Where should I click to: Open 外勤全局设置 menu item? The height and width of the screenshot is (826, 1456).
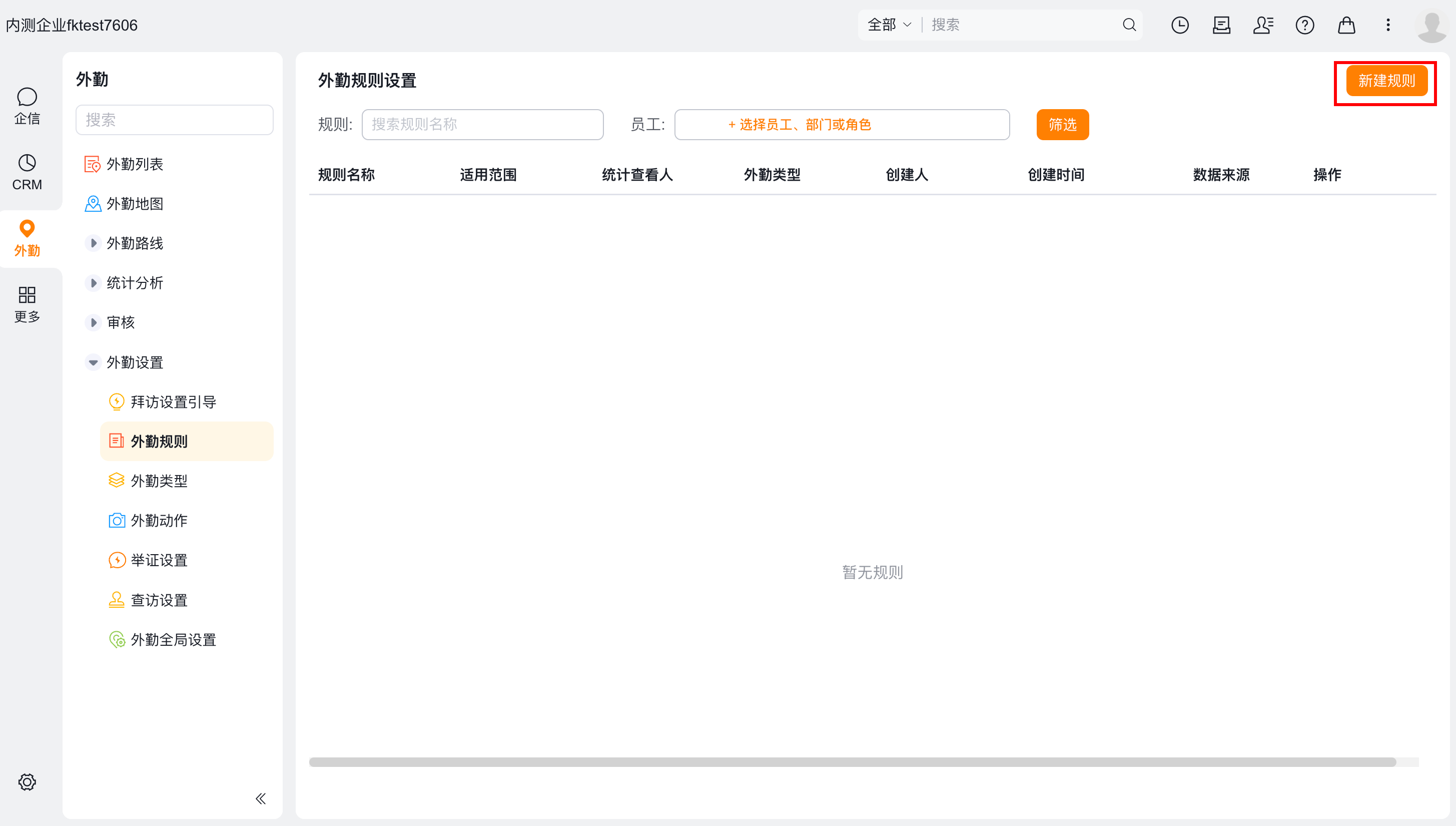187,639
